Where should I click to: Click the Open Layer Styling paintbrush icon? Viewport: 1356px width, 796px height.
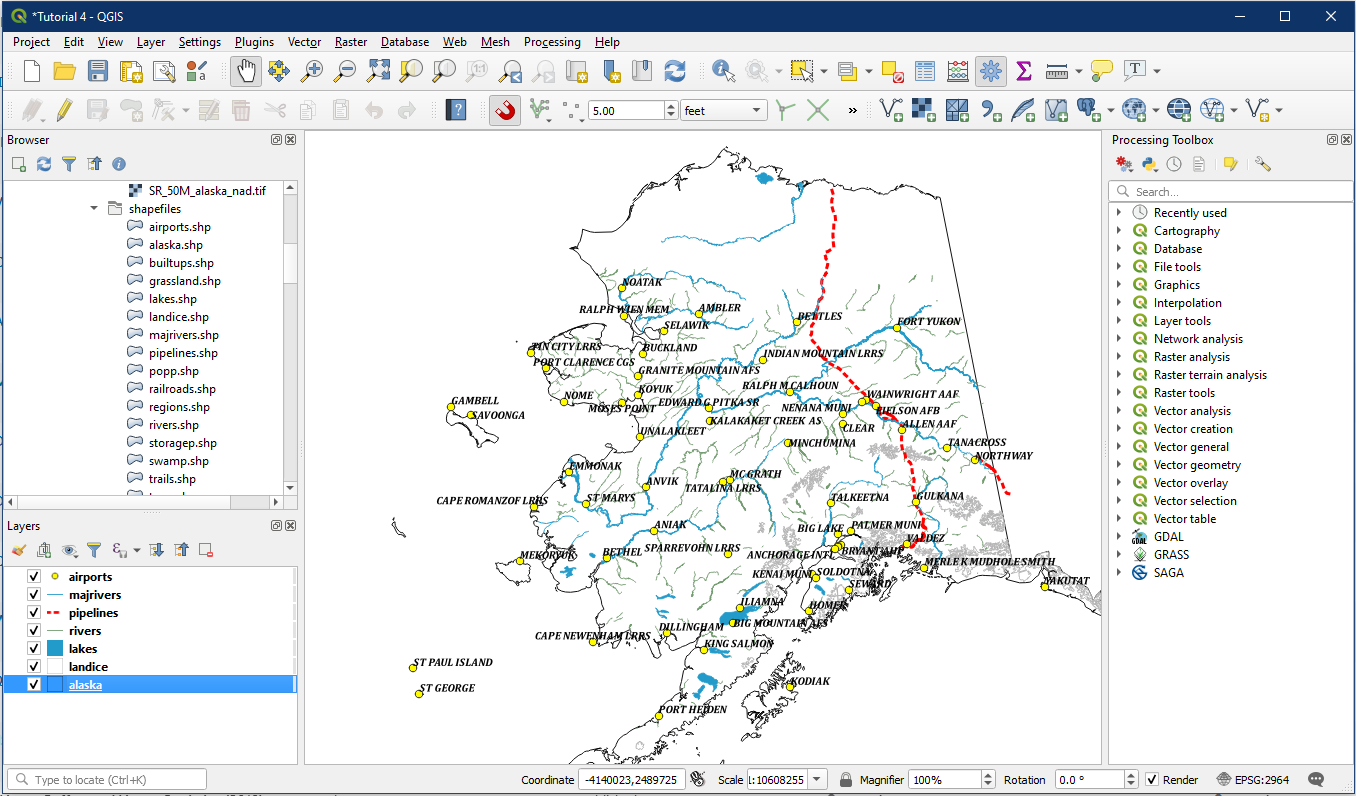click(x=19, y=550)
